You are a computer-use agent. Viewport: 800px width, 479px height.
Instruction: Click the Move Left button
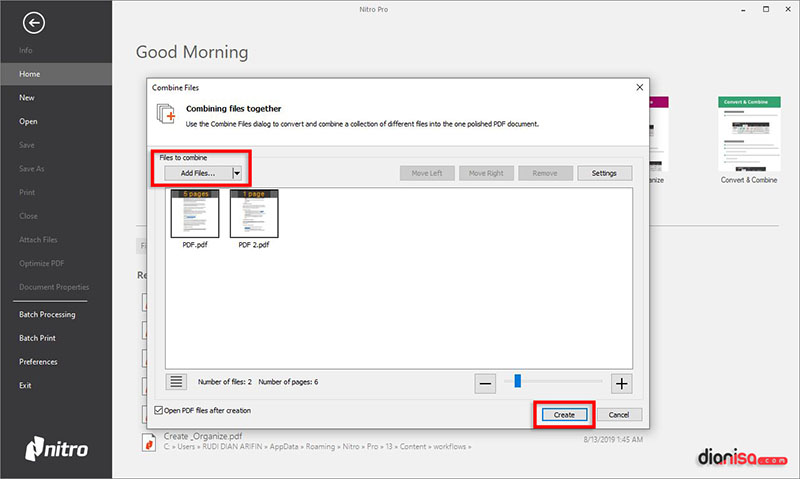click(x=427, y=173)
